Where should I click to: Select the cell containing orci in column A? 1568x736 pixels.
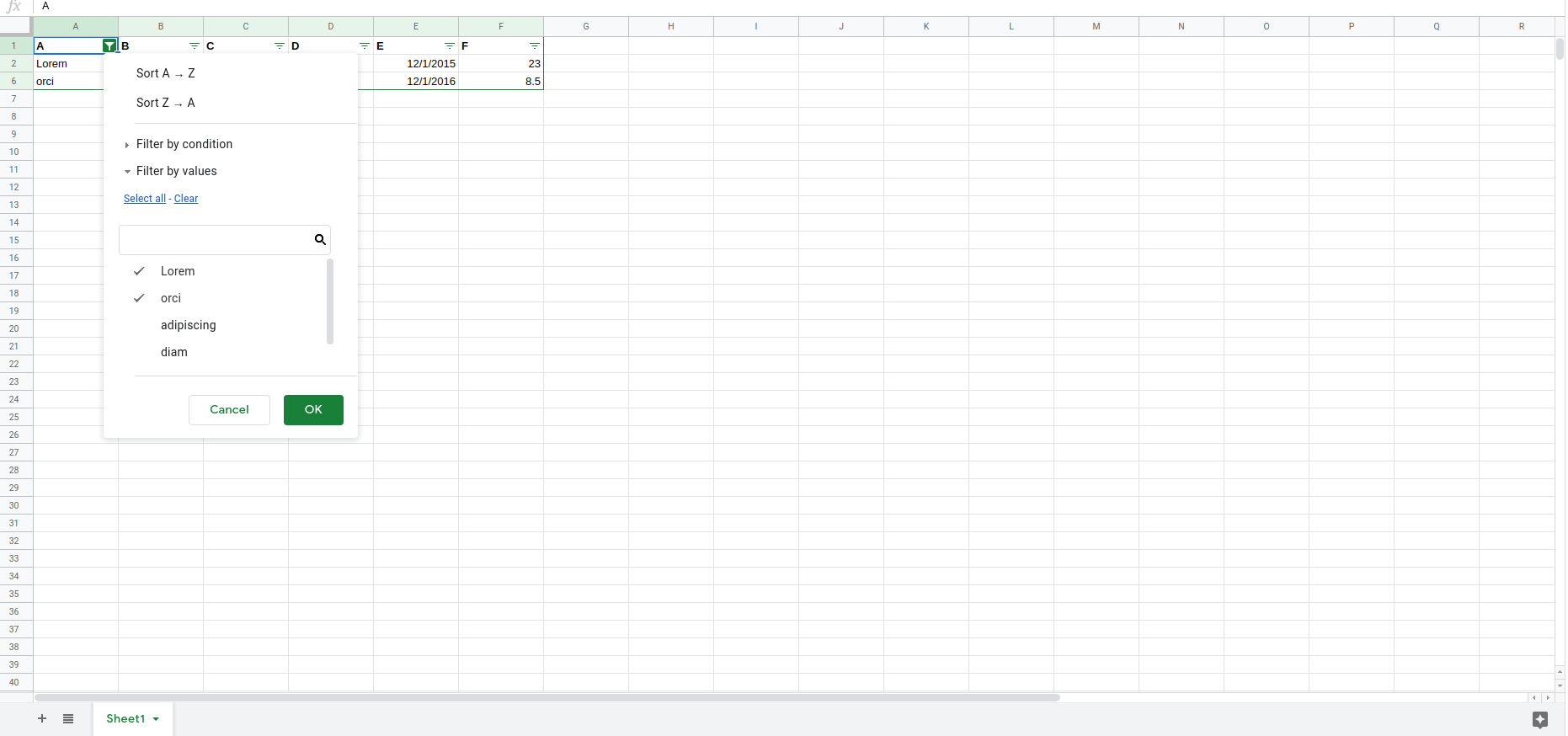click(69, 82)
